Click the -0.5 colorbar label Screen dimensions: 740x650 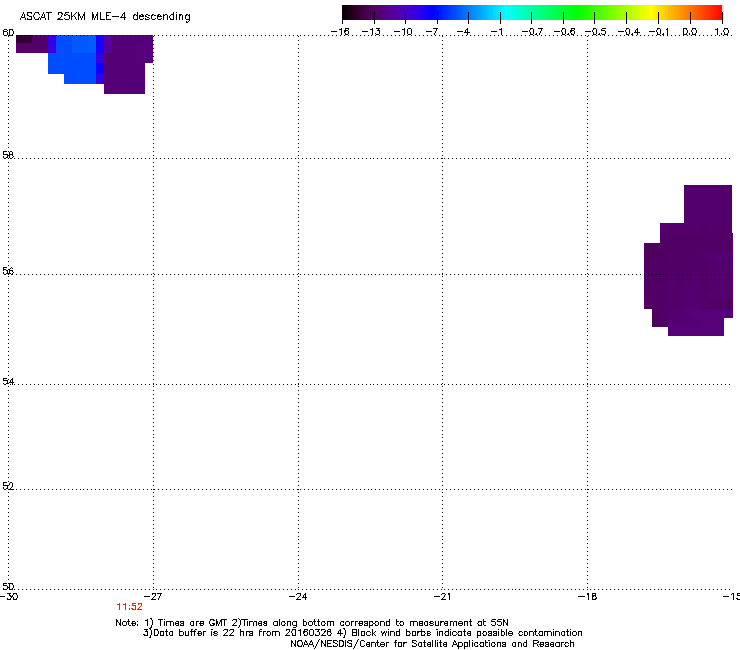(x=596, y=32)
